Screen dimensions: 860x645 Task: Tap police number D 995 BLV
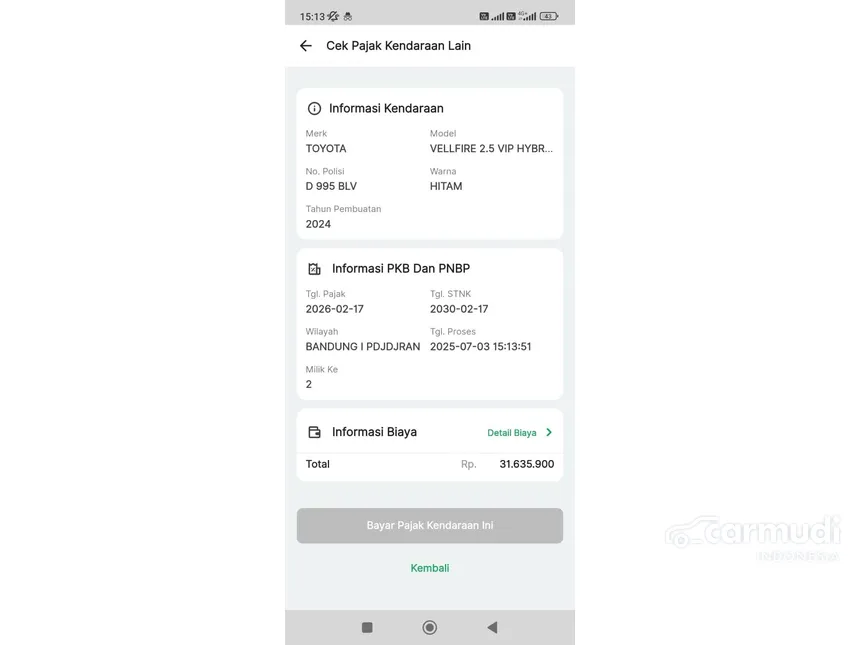[331, 186]
